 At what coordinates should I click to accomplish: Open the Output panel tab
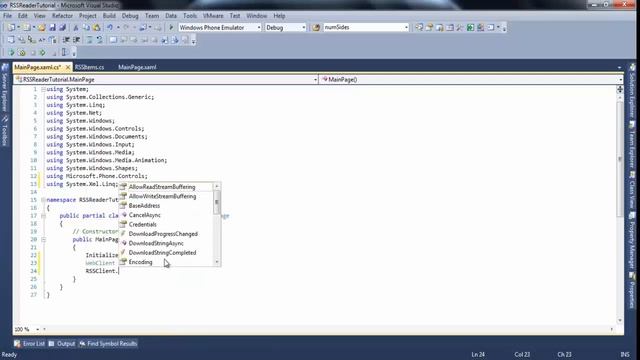pos(62,344)
